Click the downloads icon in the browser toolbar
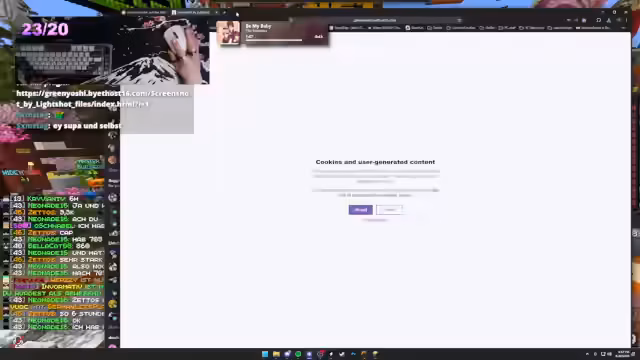This screenshot has width=640, height=360. coord(609,20)
